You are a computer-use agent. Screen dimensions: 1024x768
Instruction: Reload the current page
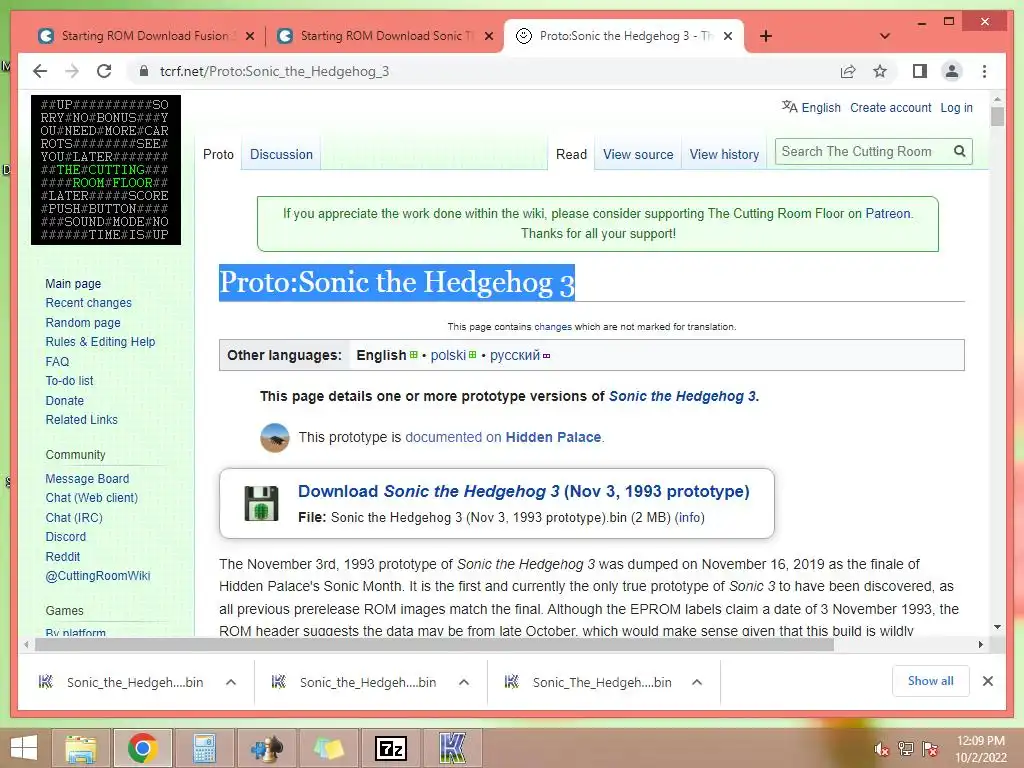[104, 71]
